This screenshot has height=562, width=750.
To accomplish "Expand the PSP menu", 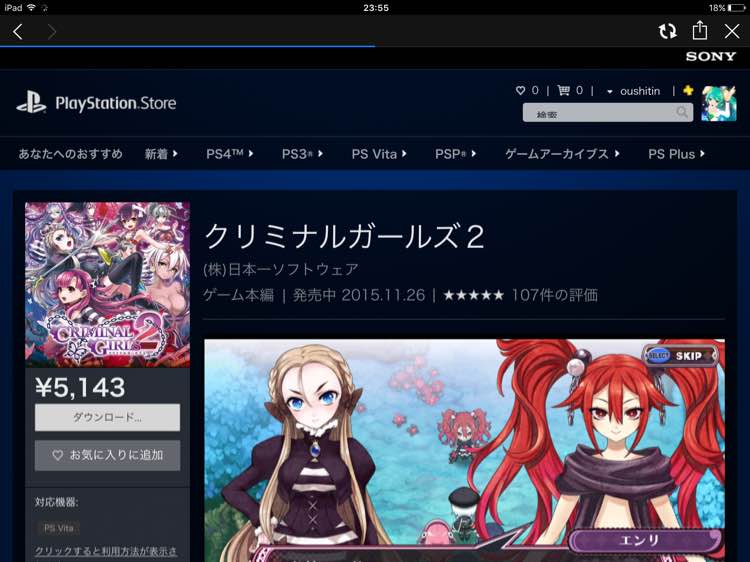I will [455, 154].
